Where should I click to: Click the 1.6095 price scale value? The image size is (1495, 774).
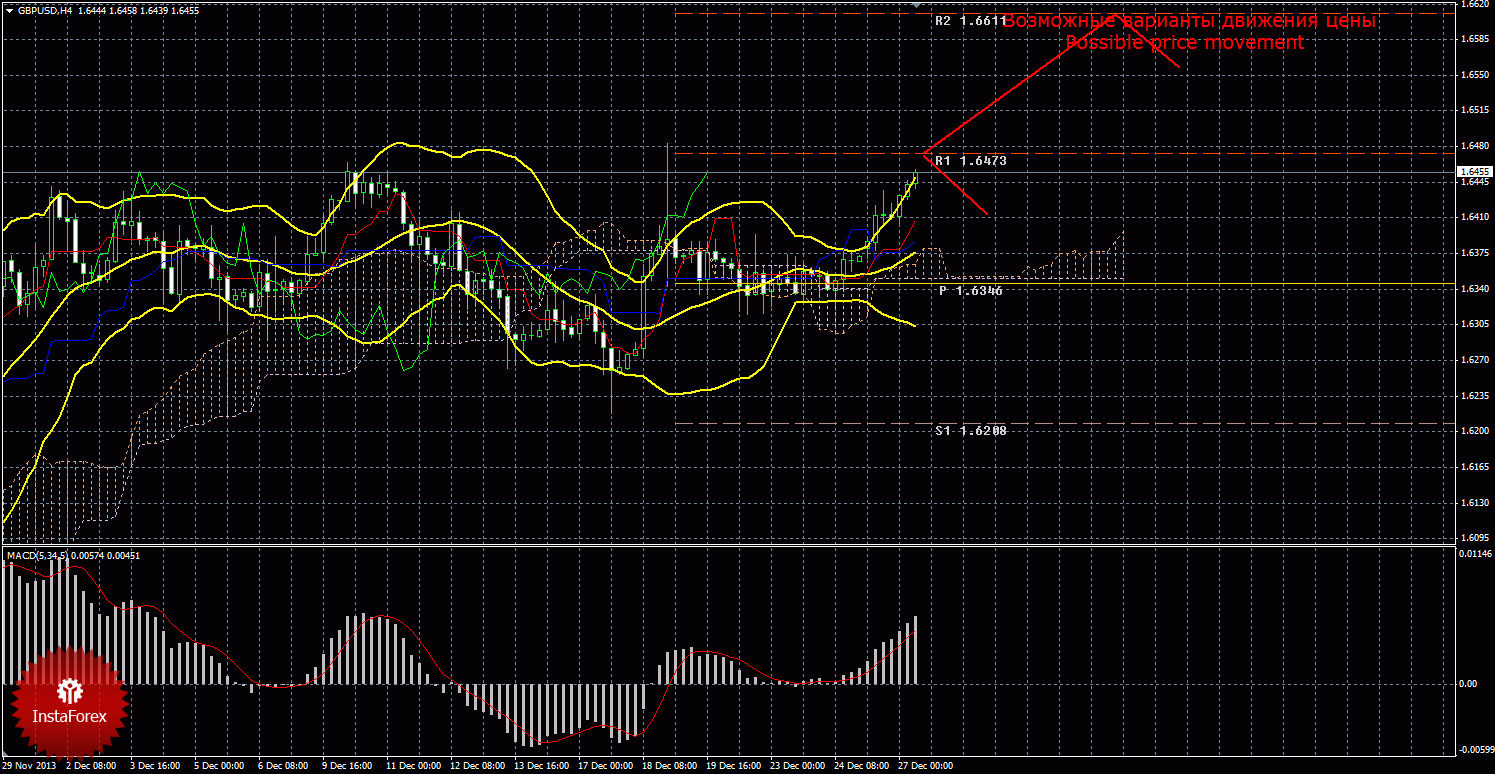1474,538
